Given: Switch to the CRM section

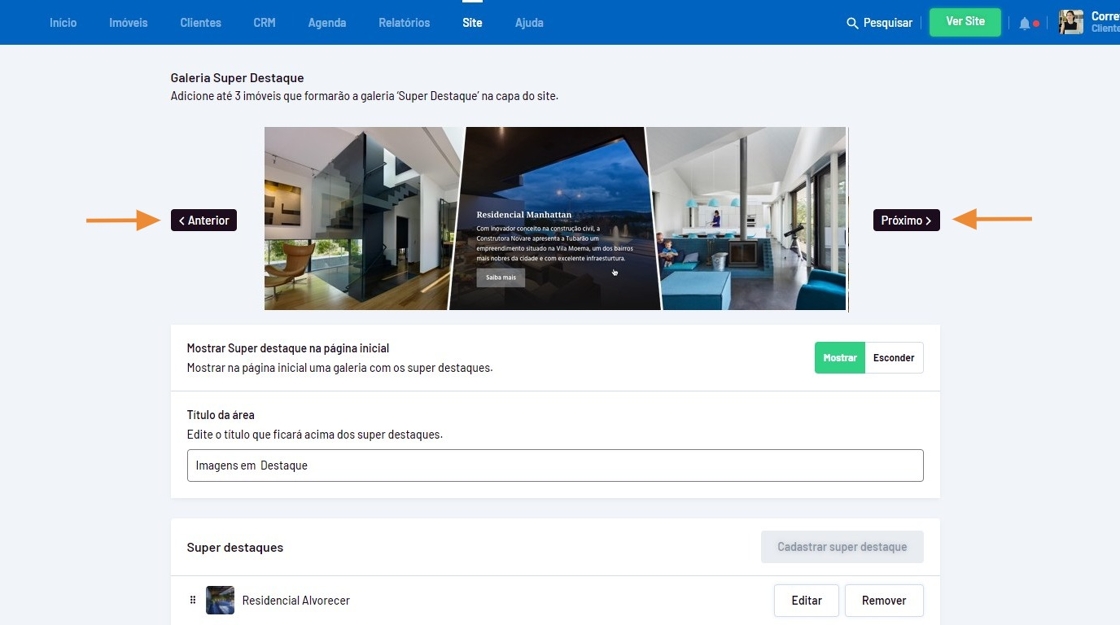Looking at the screenshot, I should click(264, 23).
